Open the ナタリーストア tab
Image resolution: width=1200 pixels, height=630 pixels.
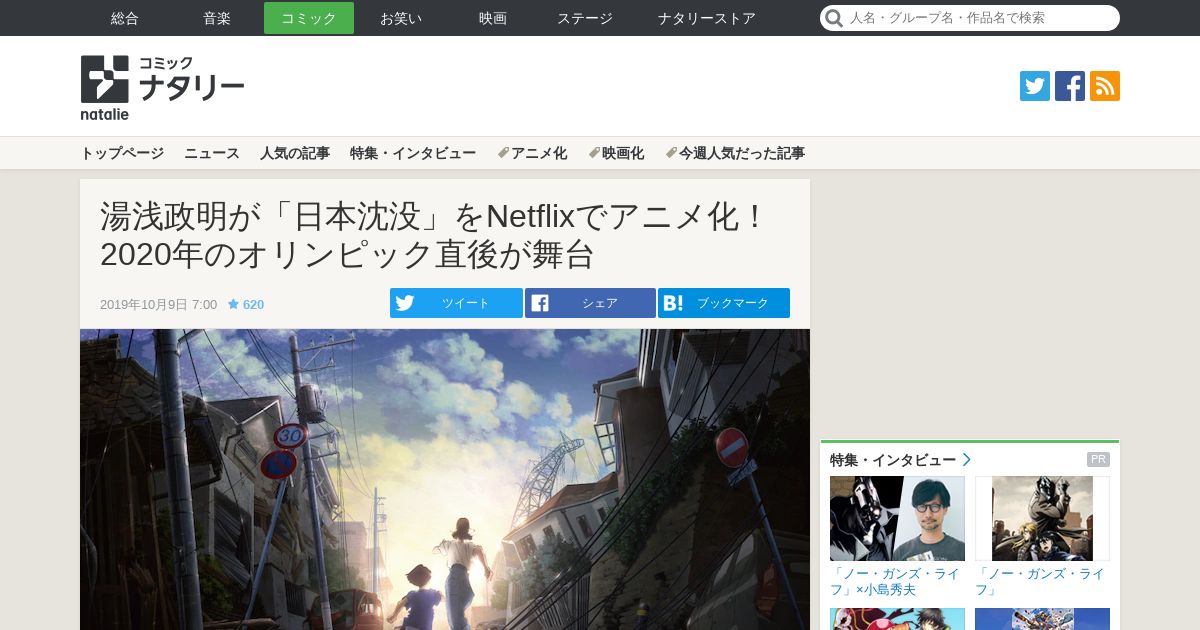tap(707, 18)
